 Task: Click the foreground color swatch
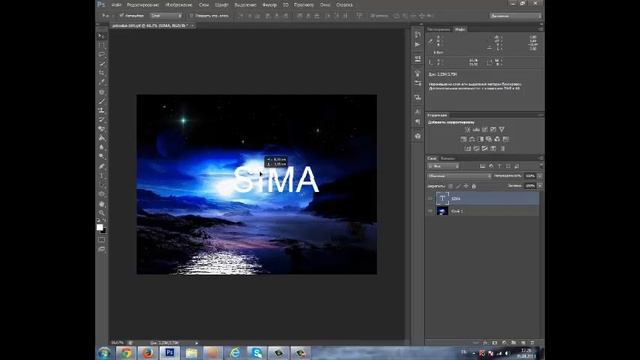click(x=100, y=227)
